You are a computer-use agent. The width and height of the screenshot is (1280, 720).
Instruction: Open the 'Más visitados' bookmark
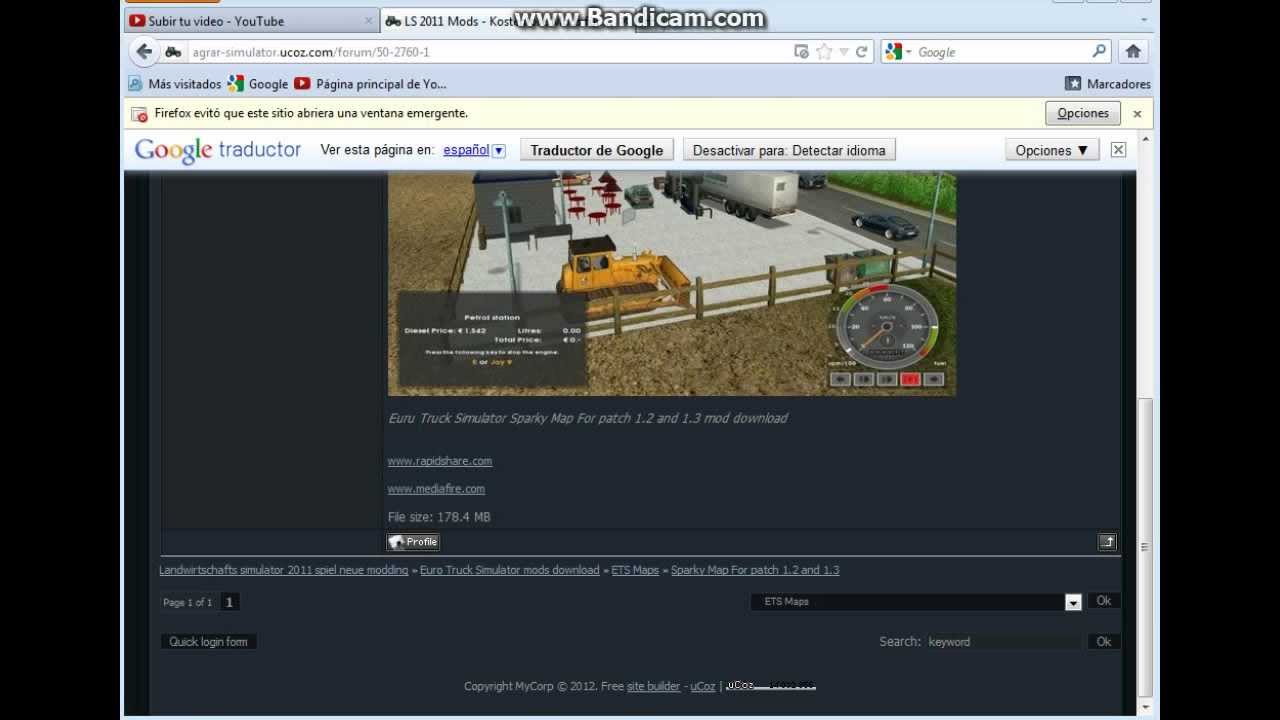174,84
